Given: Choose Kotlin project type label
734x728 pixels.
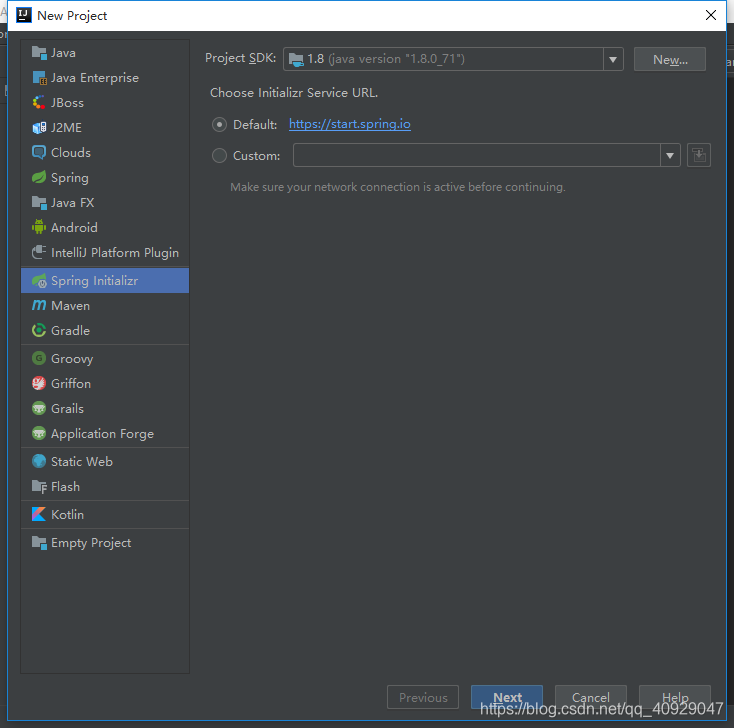Looking at the screenshot, I should [67, 515].
